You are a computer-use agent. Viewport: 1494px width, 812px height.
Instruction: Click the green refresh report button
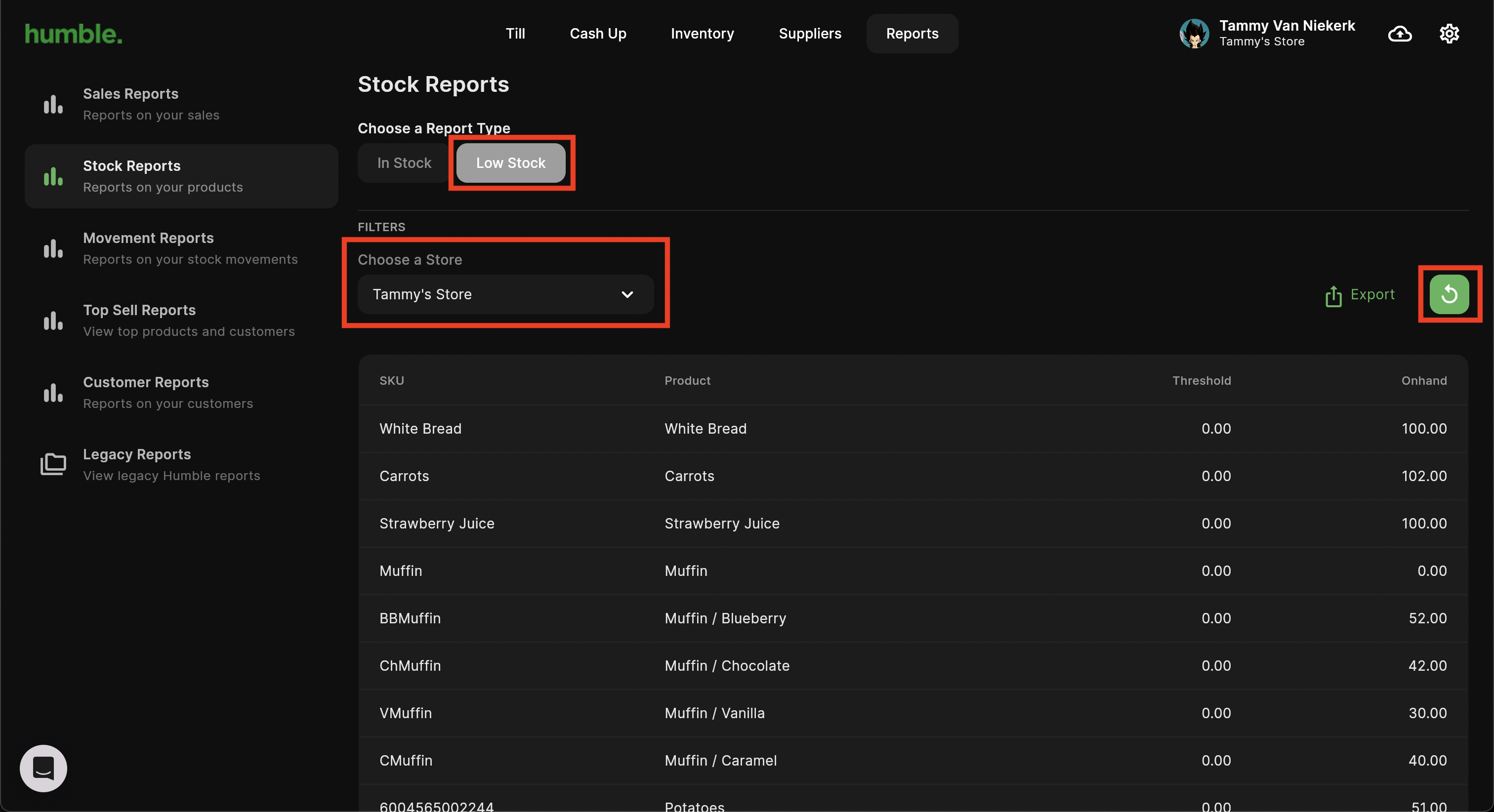click(x=1449, y=294)
